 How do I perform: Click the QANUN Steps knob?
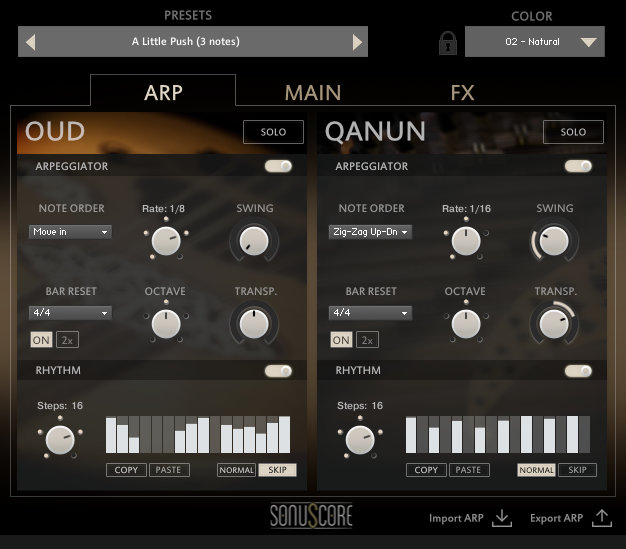click(360, 440)
